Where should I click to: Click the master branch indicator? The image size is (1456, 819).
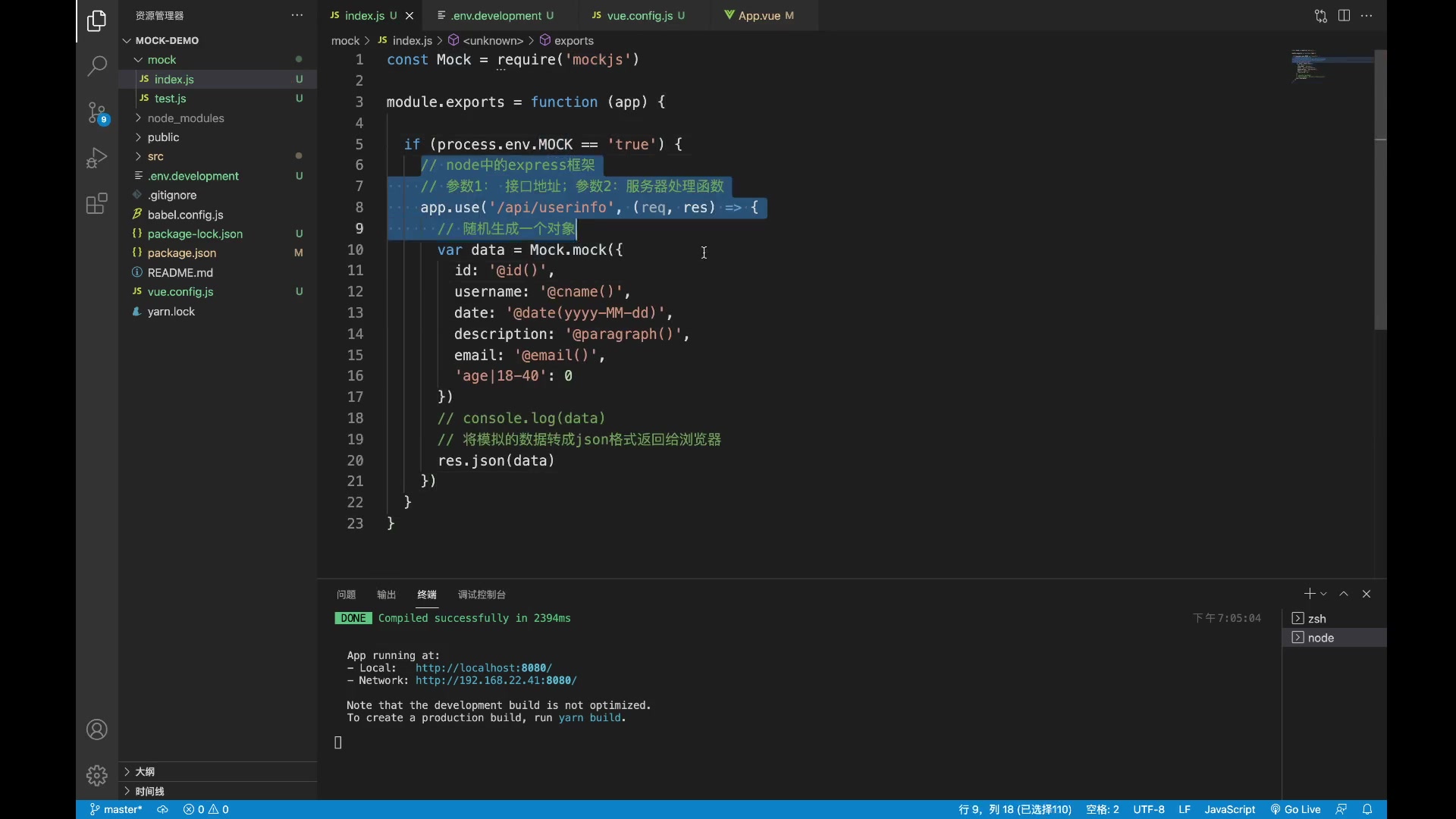tap(115, 809)
